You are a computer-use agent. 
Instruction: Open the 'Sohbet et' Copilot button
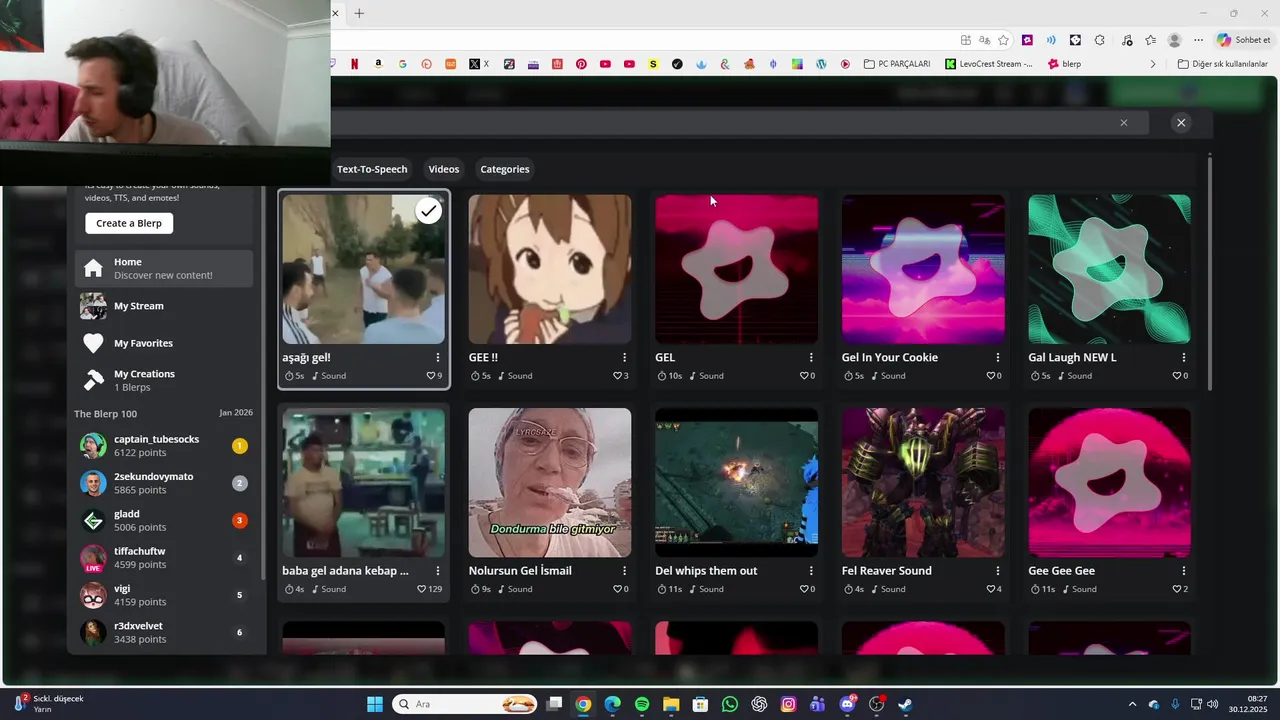pyautogui.click(x=1244, y=40)
